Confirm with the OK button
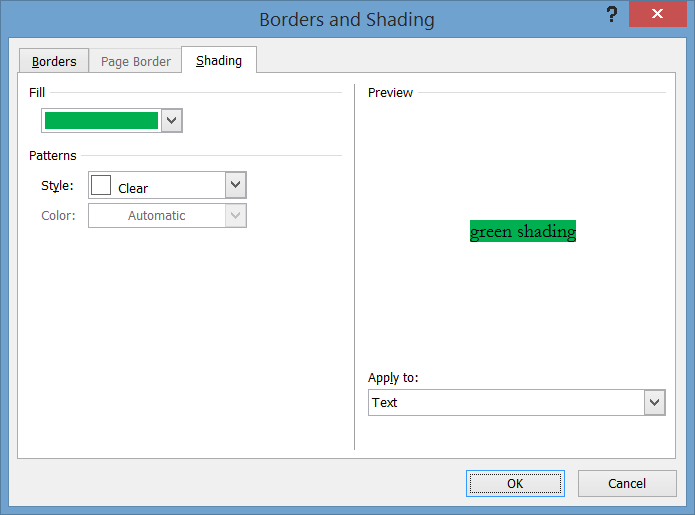 (515, 483)
